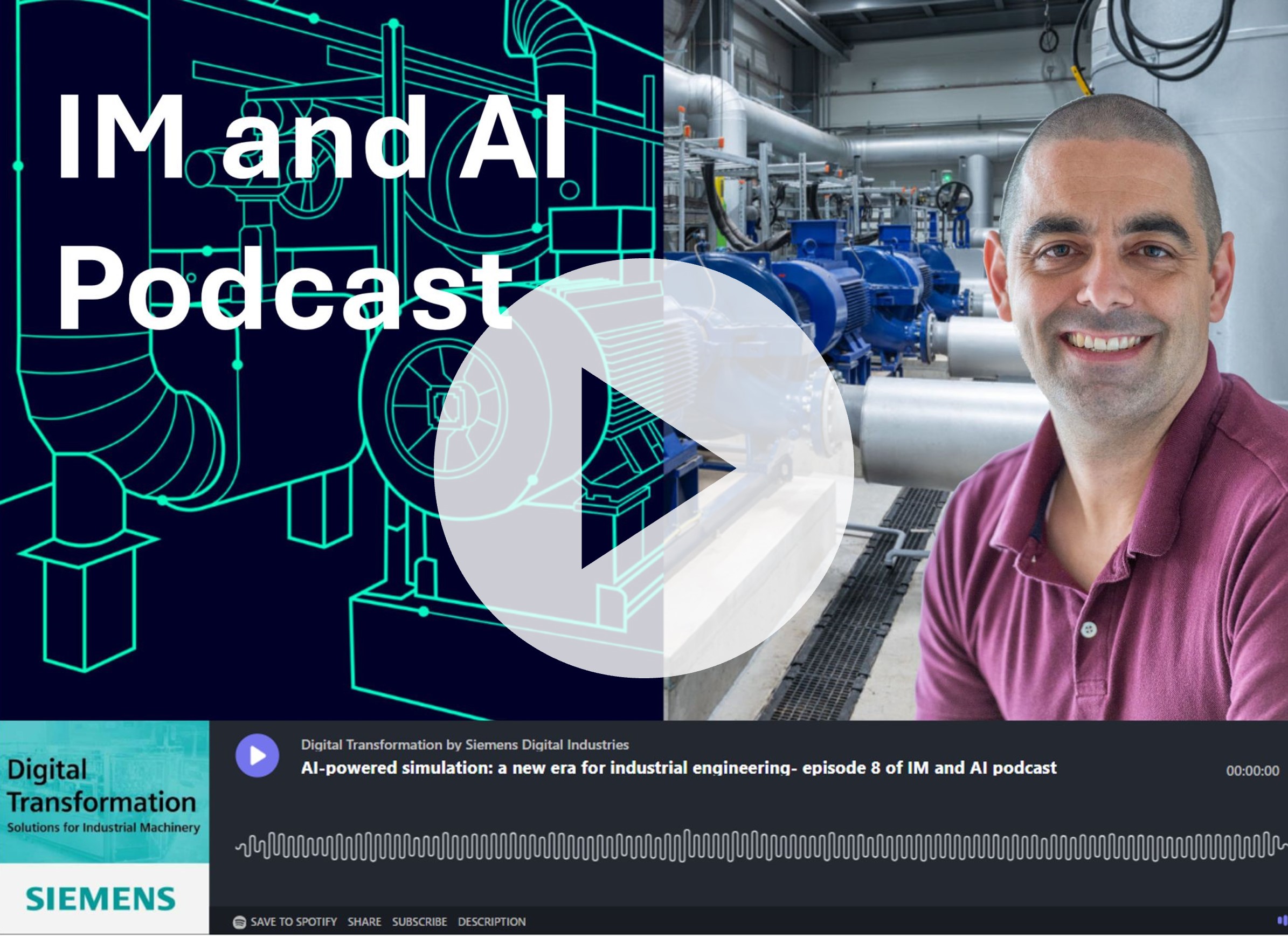
Task: Seek within the audio waveform bar
Action: (x=761, y=846)
